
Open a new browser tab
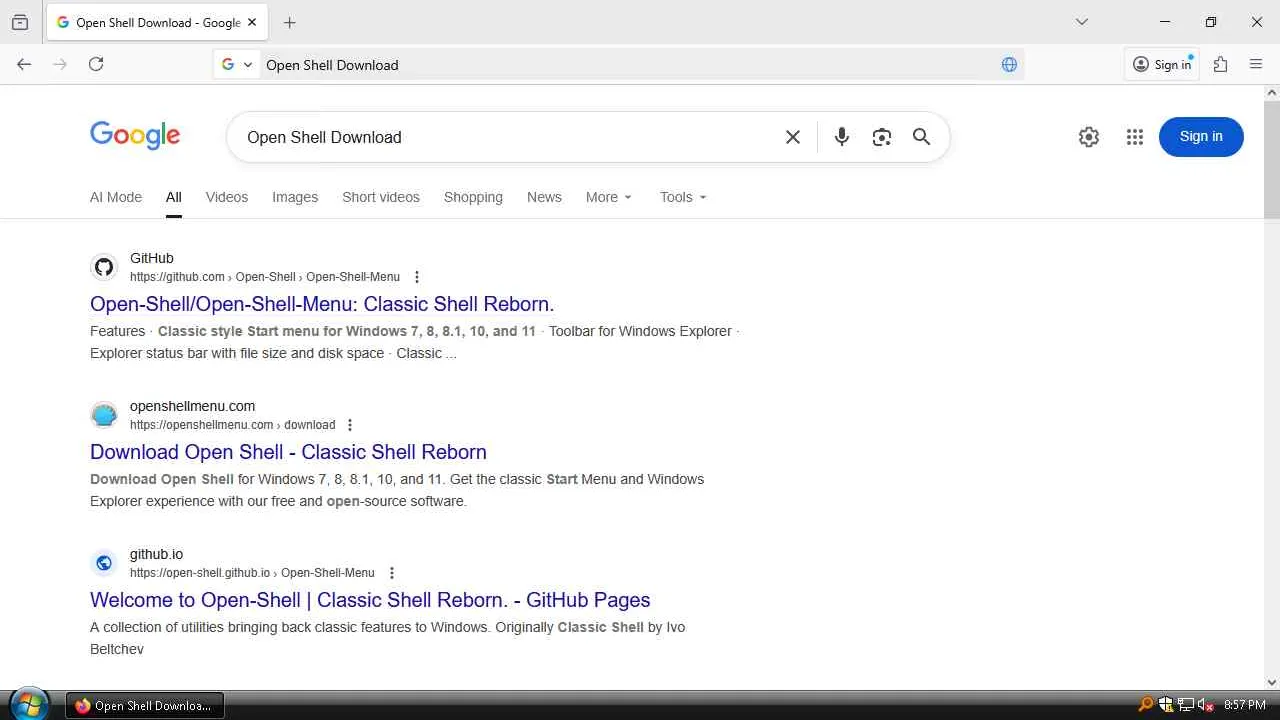click(290, 22)
